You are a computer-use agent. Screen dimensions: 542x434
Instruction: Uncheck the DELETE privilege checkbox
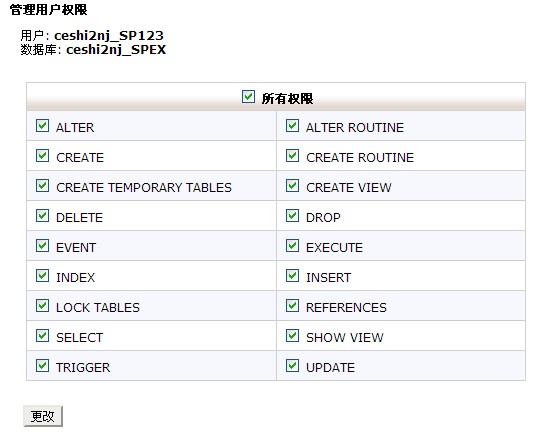coord(43,216)
